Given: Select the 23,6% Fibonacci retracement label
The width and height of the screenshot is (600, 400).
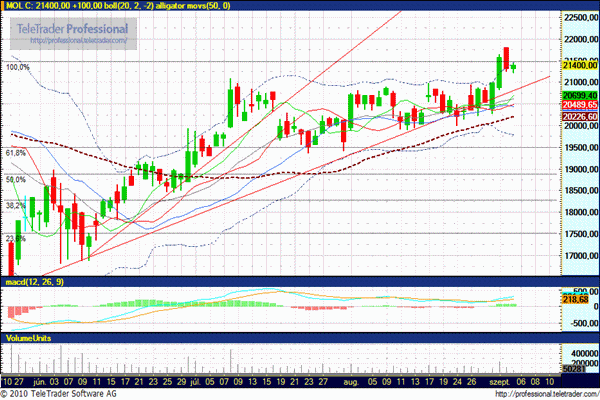Looking at the screenshot, I should coord(15,238).
